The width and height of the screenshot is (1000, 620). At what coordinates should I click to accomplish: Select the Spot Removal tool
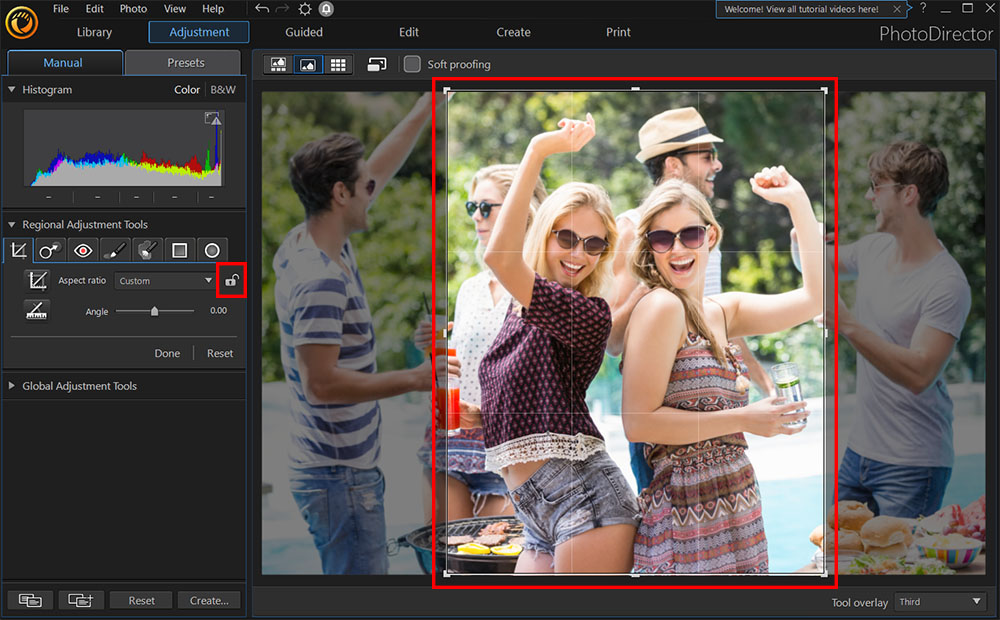click(x=50, y=250)
